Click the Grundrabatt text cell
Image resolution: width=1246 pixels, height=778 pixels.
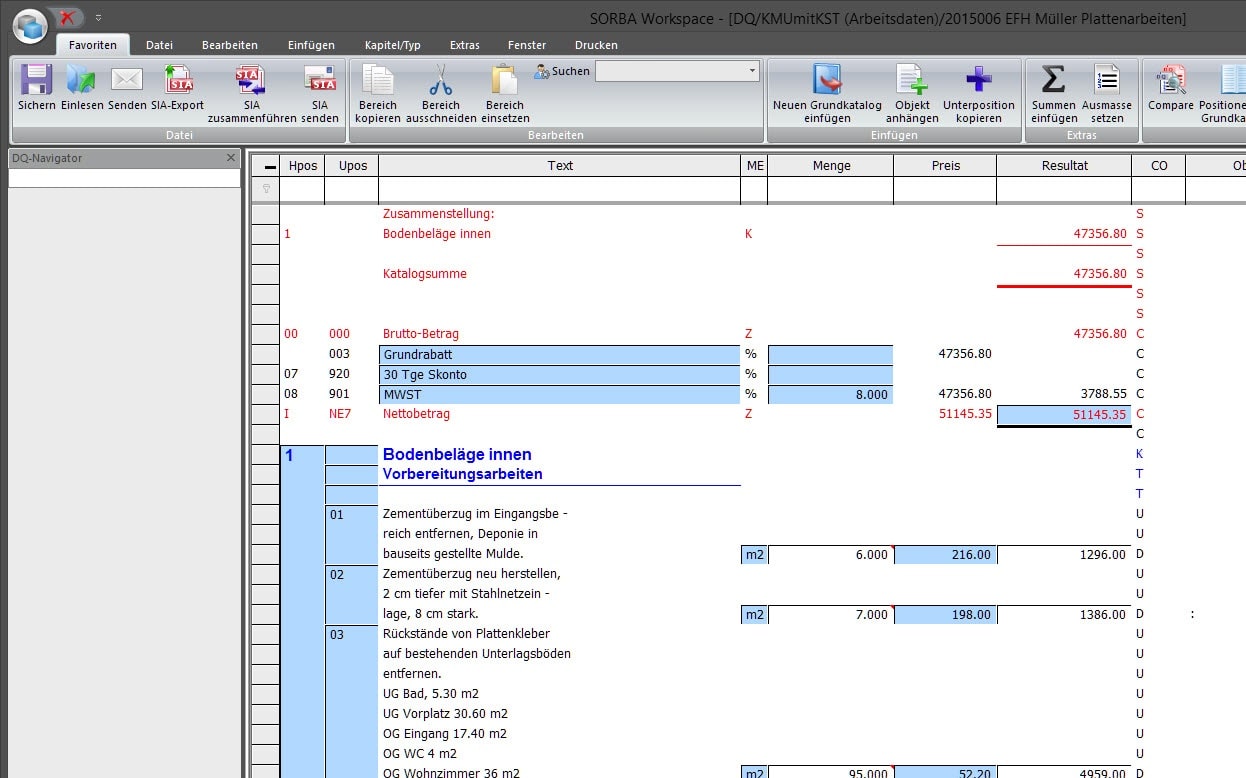560,354
